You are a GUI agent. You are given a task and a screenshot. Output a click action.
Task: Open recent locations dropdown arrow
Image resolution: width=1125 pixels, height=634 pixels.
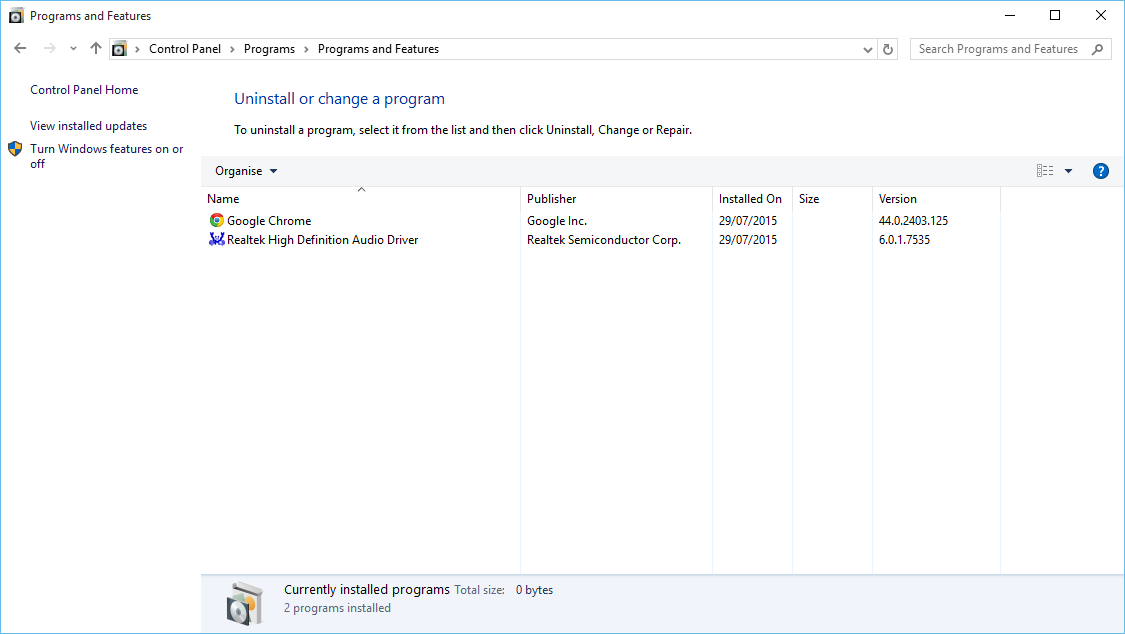click(x=73, y=49)
